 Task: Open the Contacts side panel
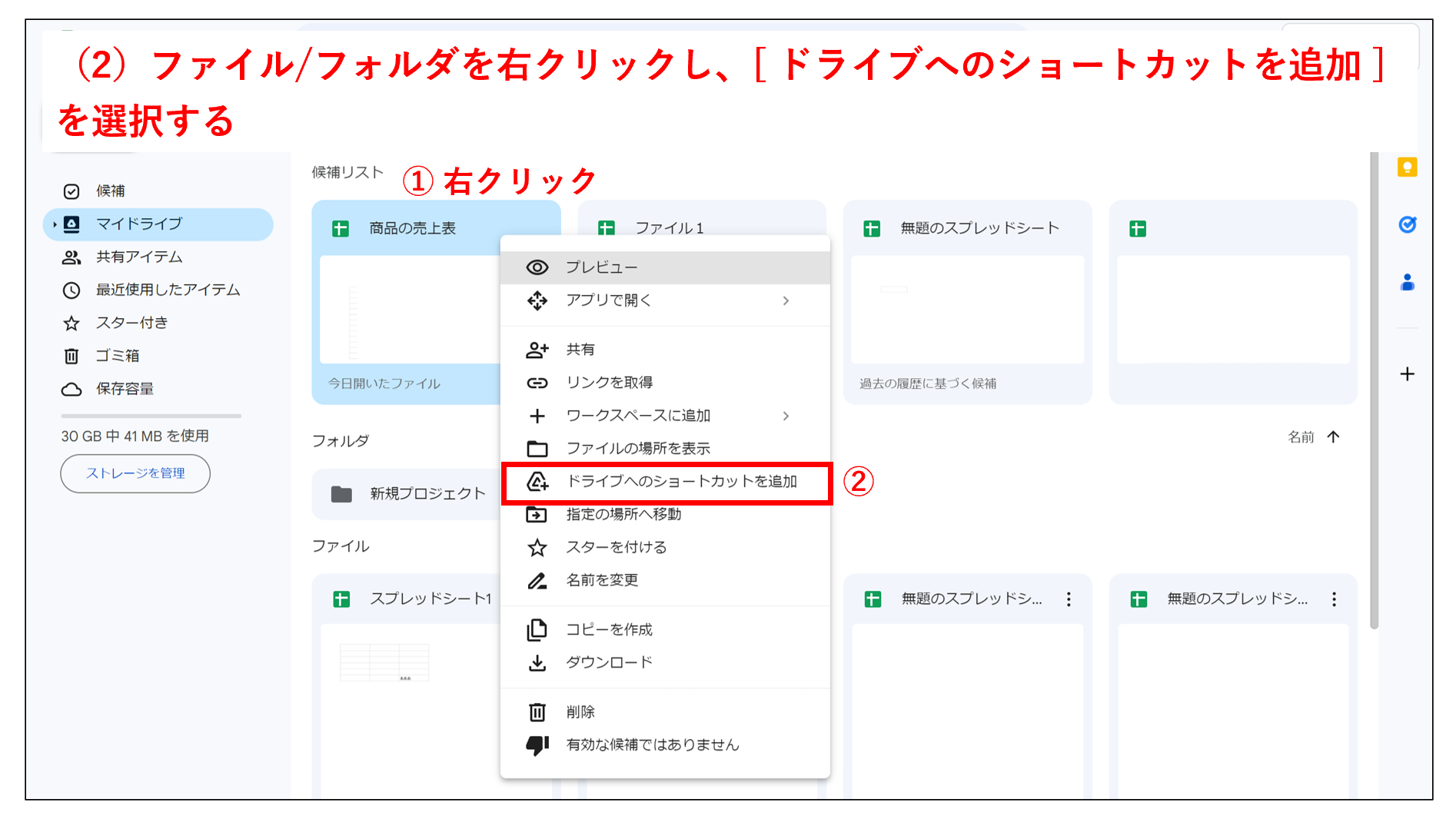tap(1408, 283)
